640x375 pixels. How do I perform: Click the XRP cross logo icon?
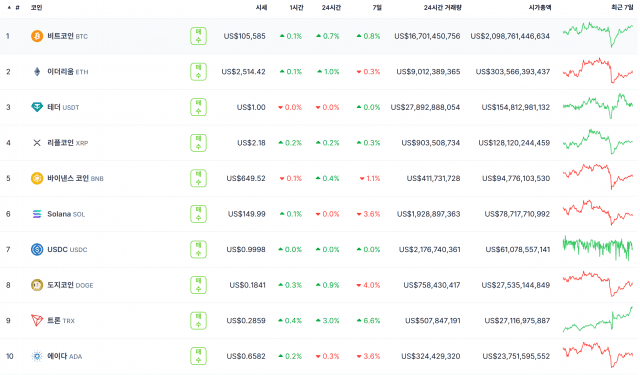click(37, 143)
